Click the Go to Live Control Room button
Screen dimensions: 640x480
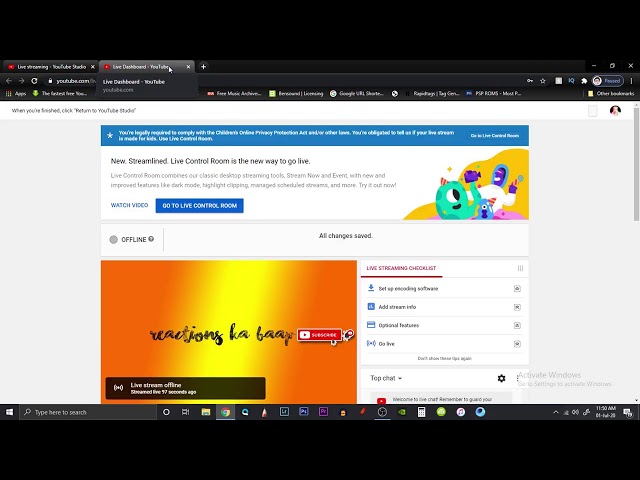pyautogui.click(x=200, y=206)
